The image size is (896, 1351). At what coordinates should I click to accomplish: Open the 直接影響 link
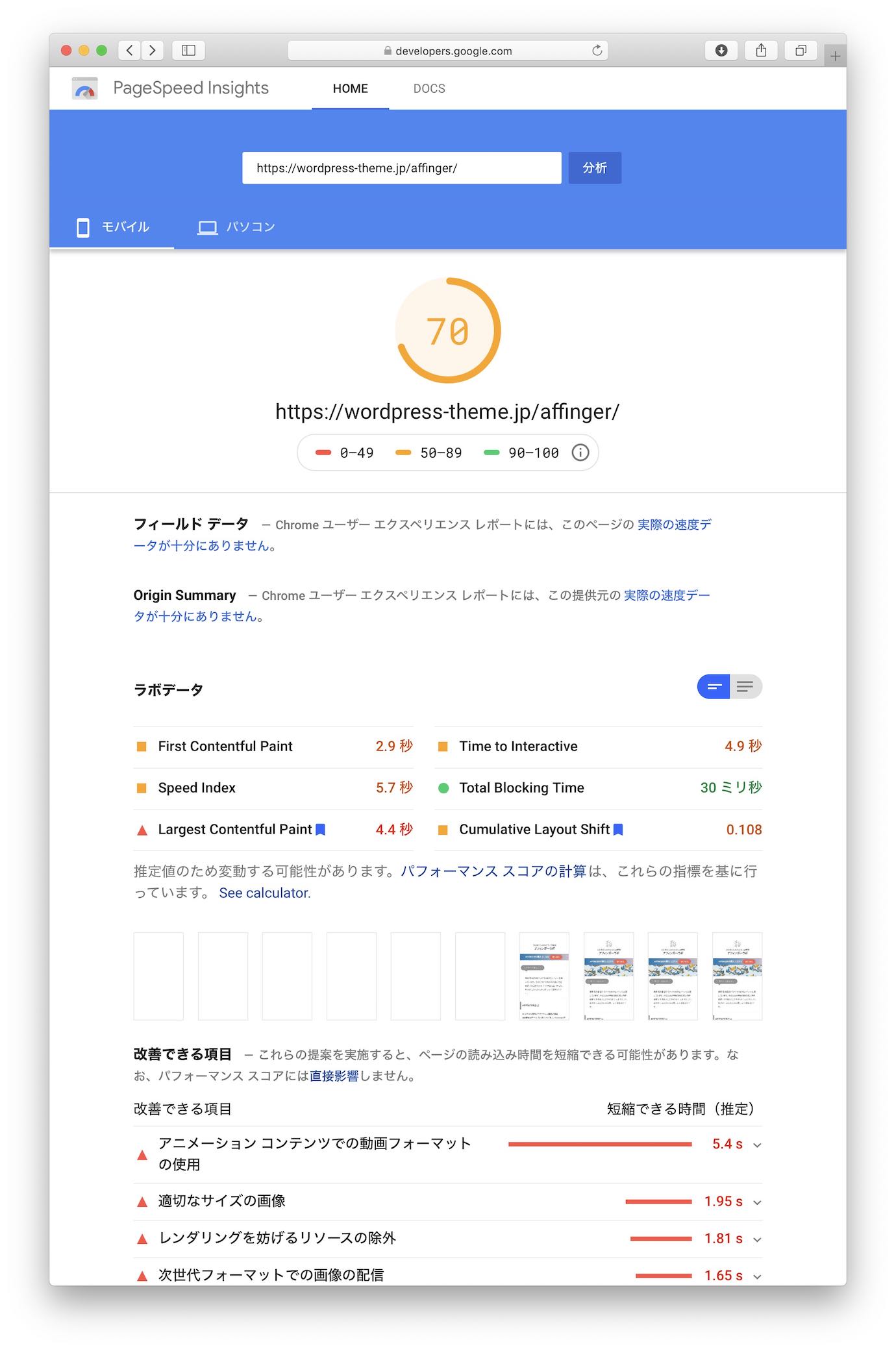tap(334, 1076)
